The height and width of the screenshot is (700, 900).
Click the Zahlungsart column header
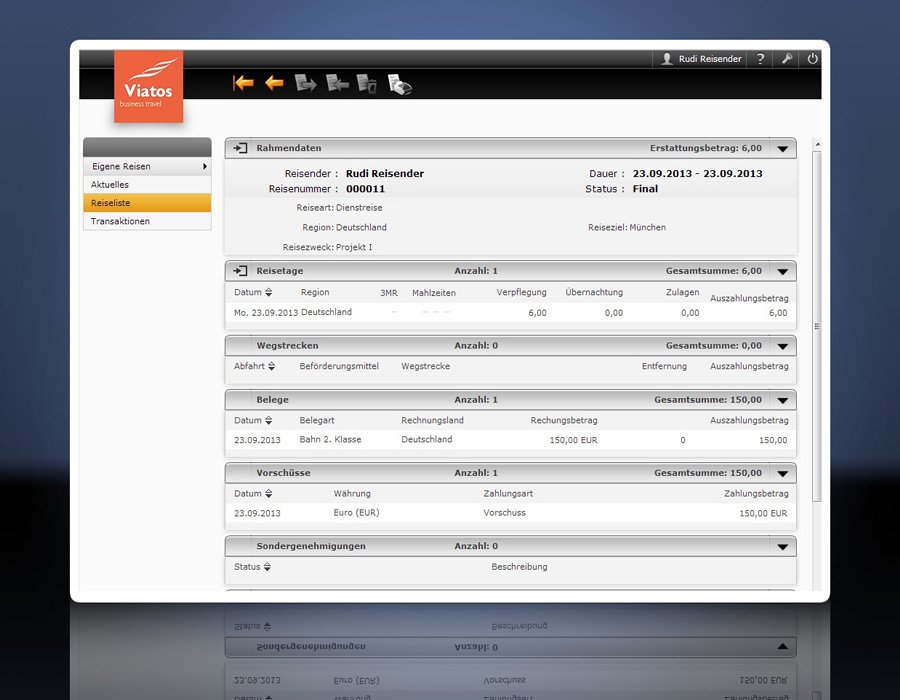pyautogui.click(x=508, y=493)
